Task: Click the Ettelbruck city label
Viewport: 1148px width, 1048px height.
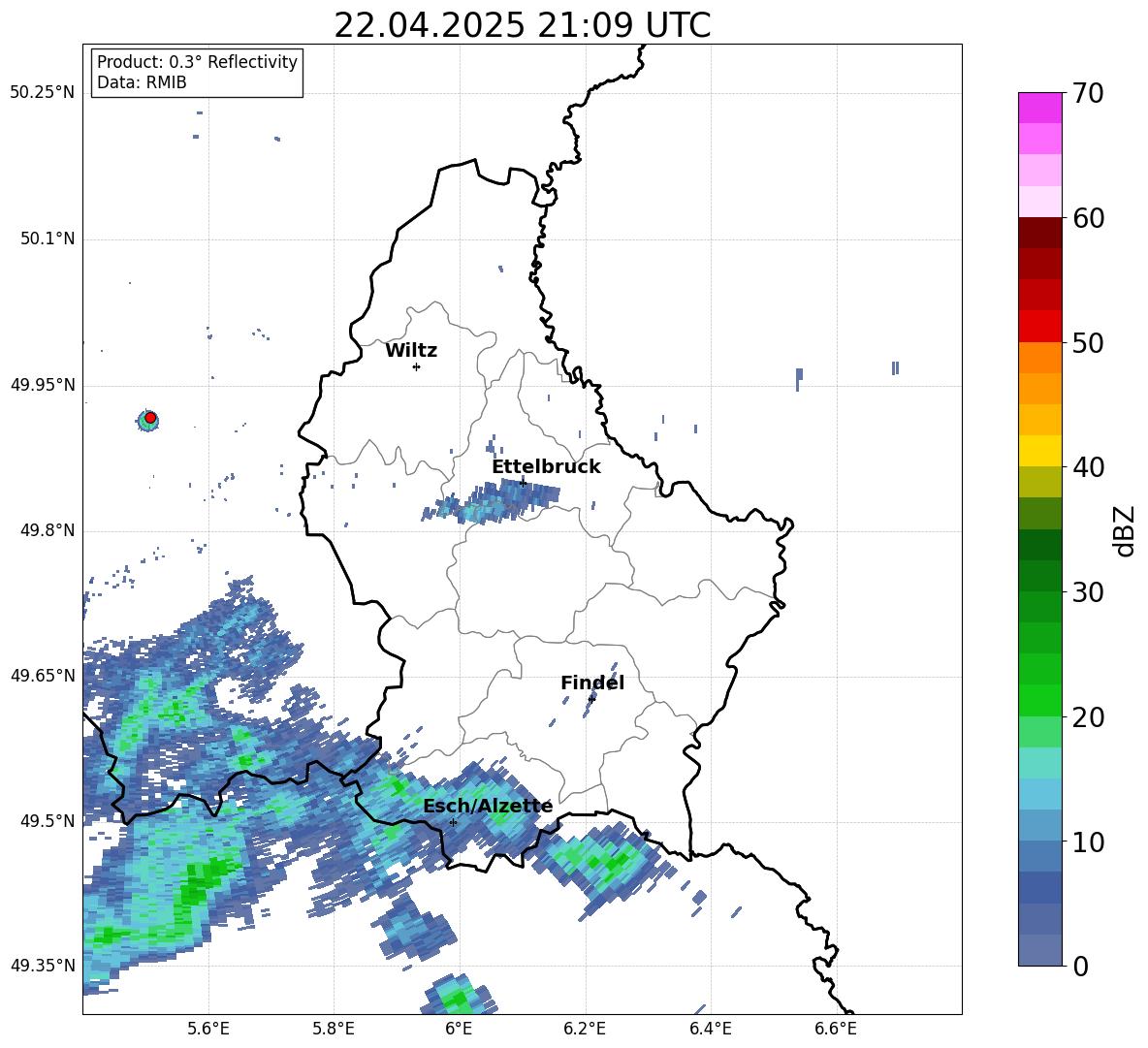Action: [x=546, y=467]
